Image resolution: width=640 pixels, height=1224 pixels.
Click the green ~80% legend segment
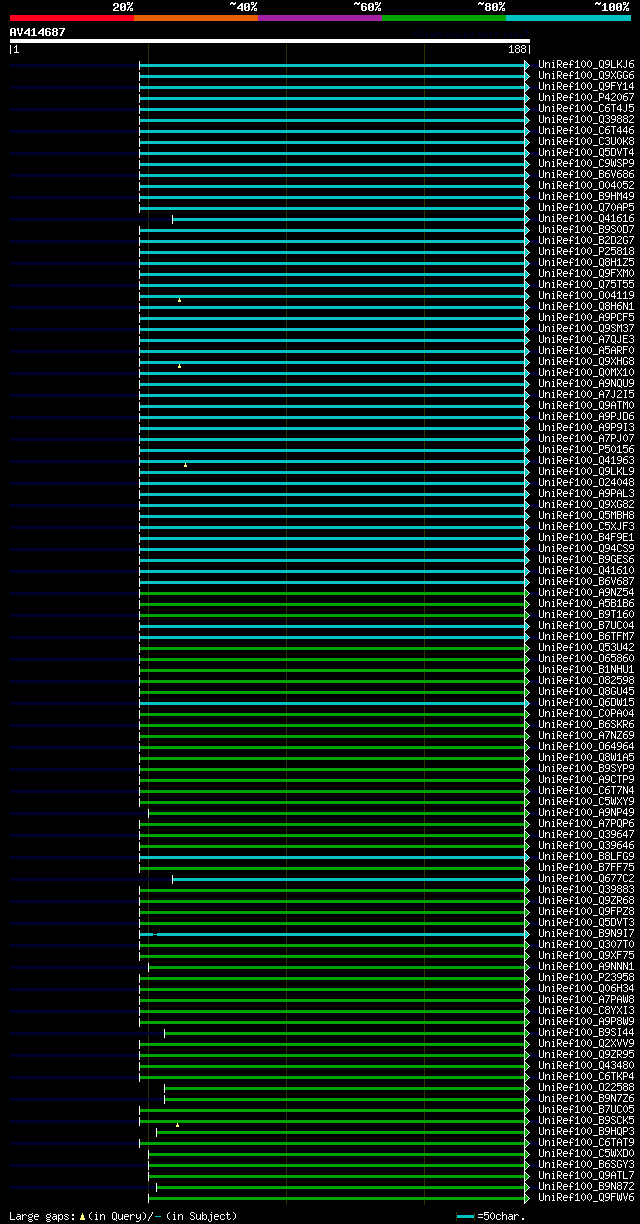coord(444,18)
